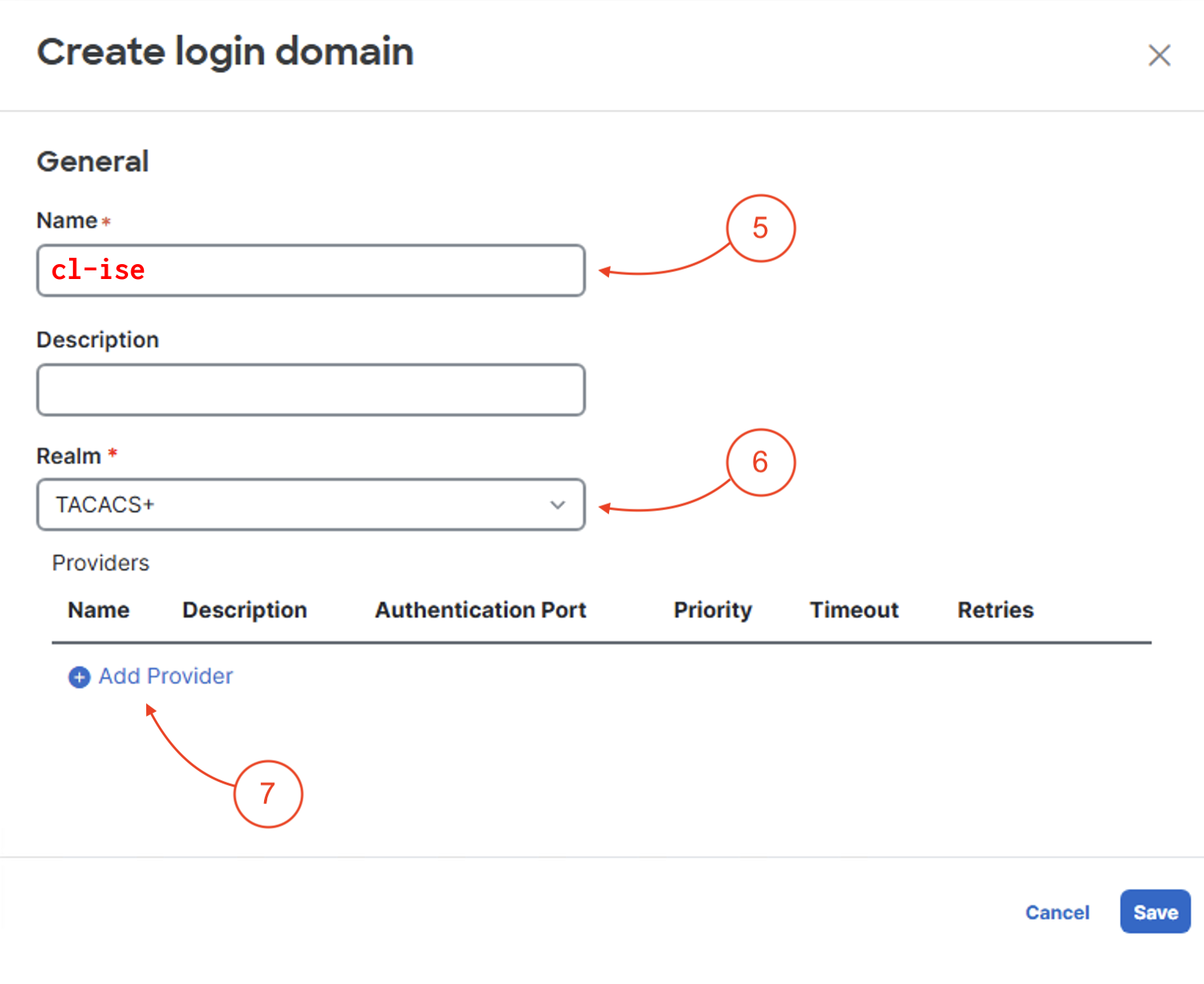Save the login domain
The width and height of the screenshot is (1204, 984).
click(1154, 912)
